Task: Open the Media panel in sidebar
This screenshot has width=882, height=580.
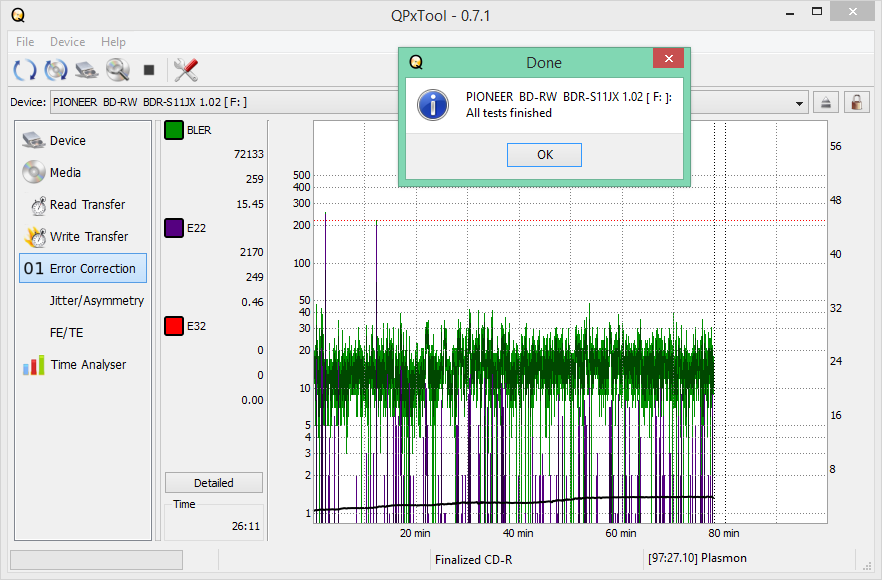Action: click(x=83, y=173)
